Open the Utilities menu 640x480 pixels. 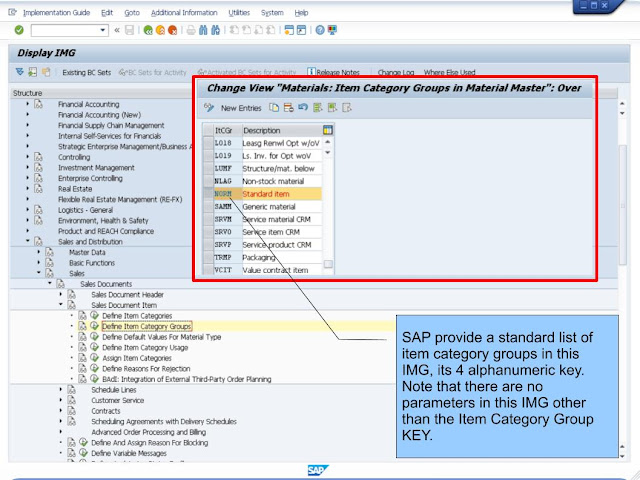tap(239, 13)
